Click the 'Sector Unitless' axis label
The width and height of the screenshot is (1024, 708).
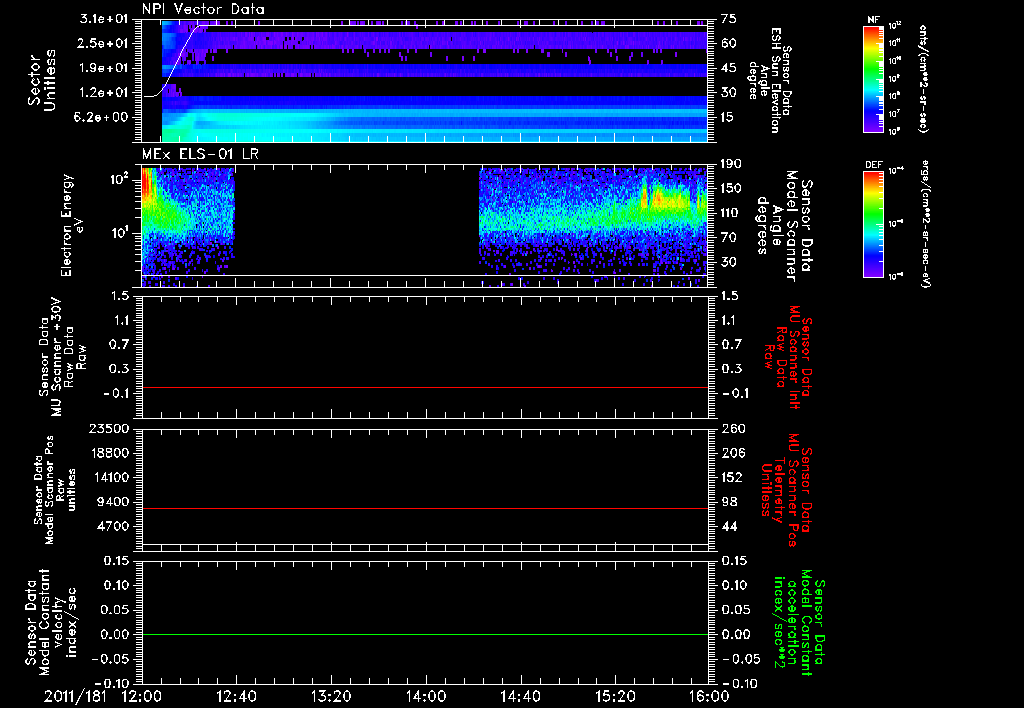coord(42,80)
